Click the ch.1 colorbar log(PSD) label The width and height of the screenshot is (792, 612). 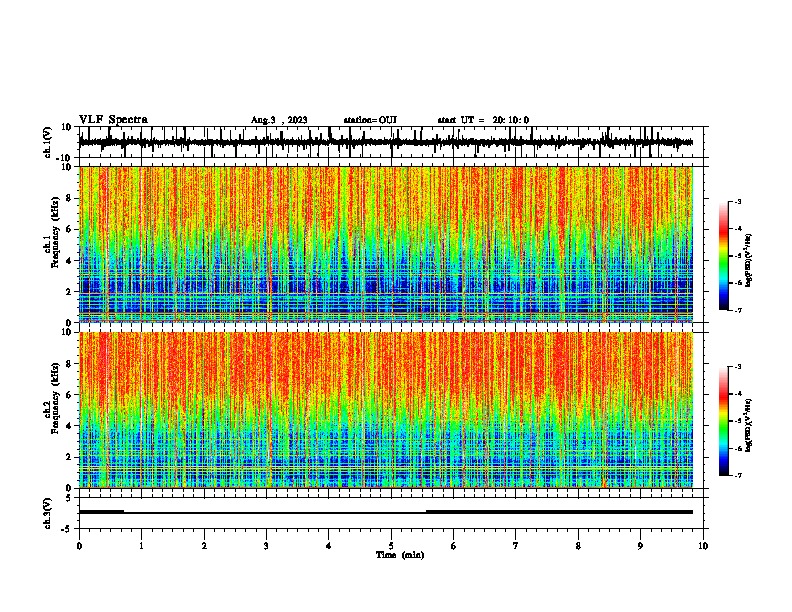tap(748, 261)
